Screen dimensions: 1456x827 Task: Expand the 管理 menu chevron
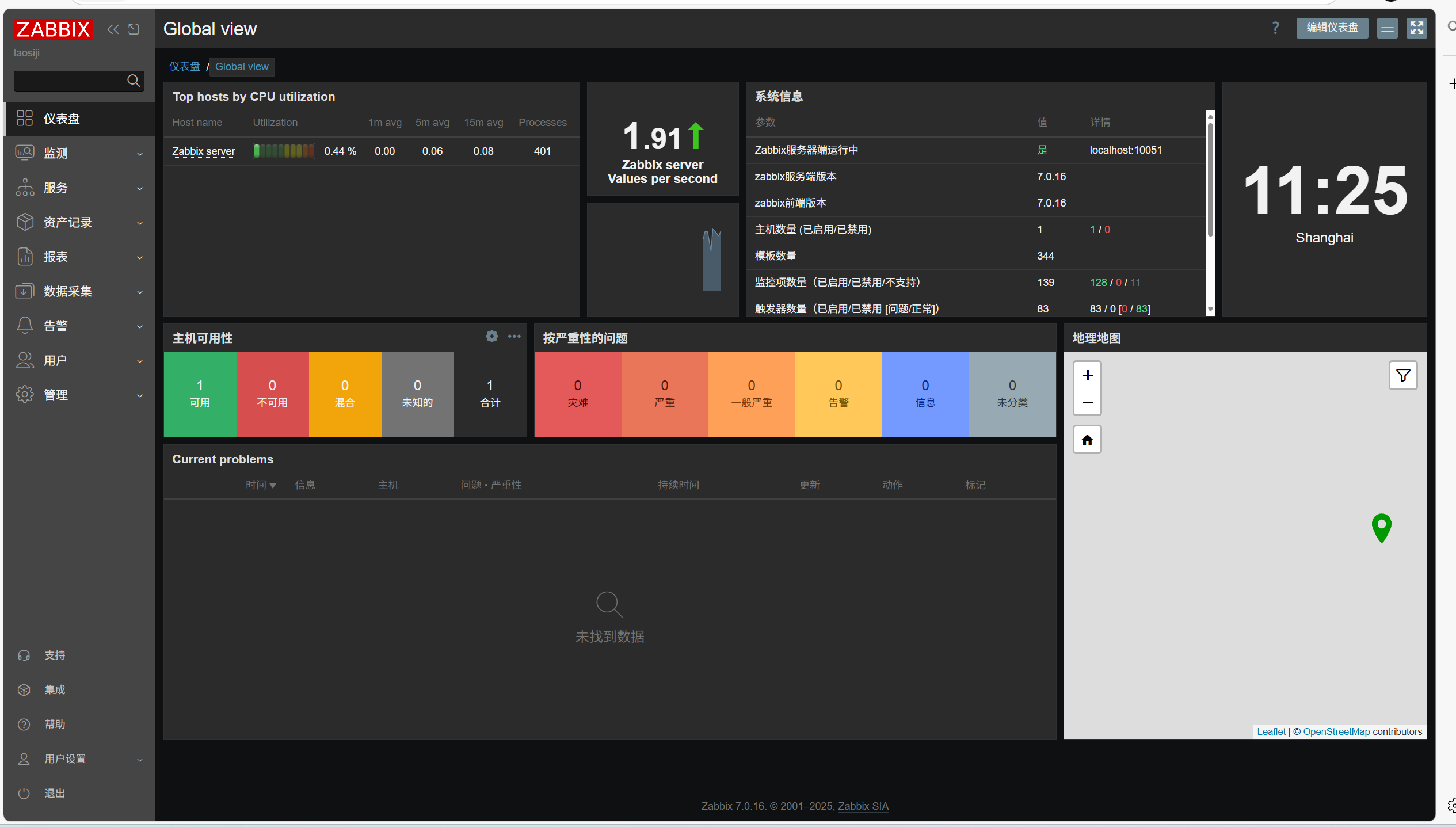(140, 395)
